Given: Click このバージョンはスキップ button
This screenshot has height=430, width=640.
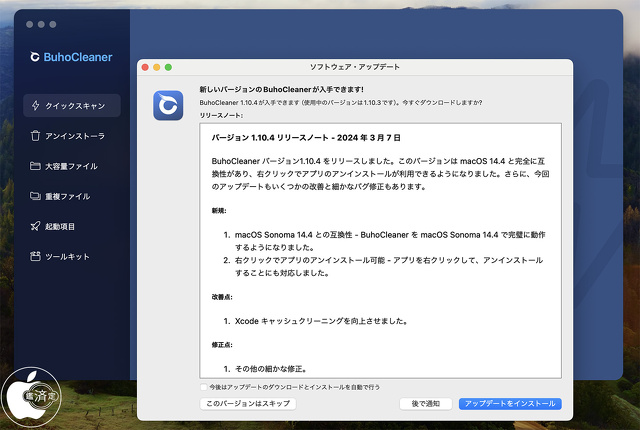Looking at the screenshot, I should [248, 403].
